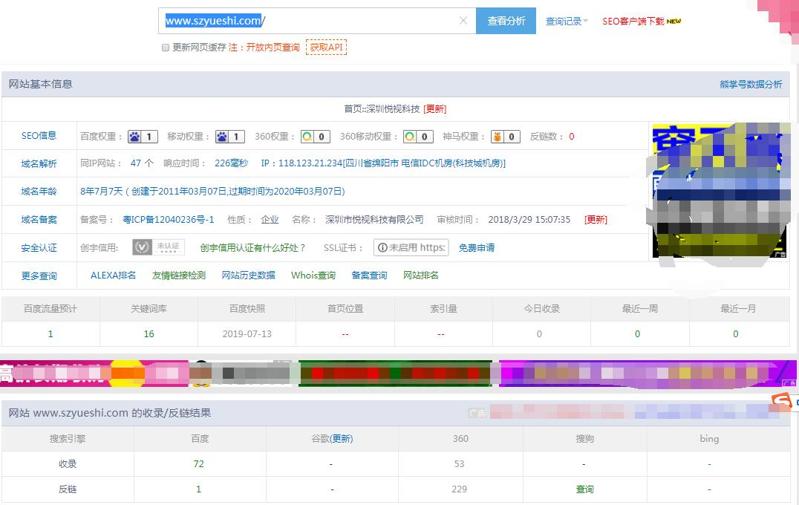Click 百度 反链 value 1
Image resolution: width=799 pixels, height=505 pixels.
199,489
